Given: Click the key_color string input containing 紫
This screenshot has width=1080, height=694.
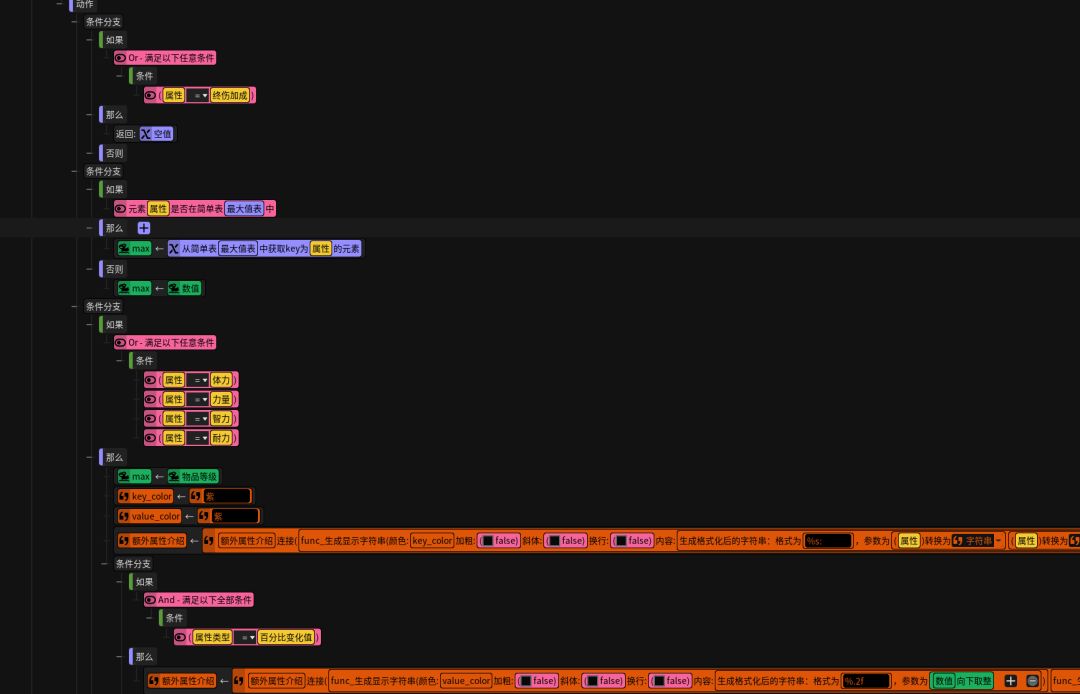Looking at the screenshot, I should (227, 496).
